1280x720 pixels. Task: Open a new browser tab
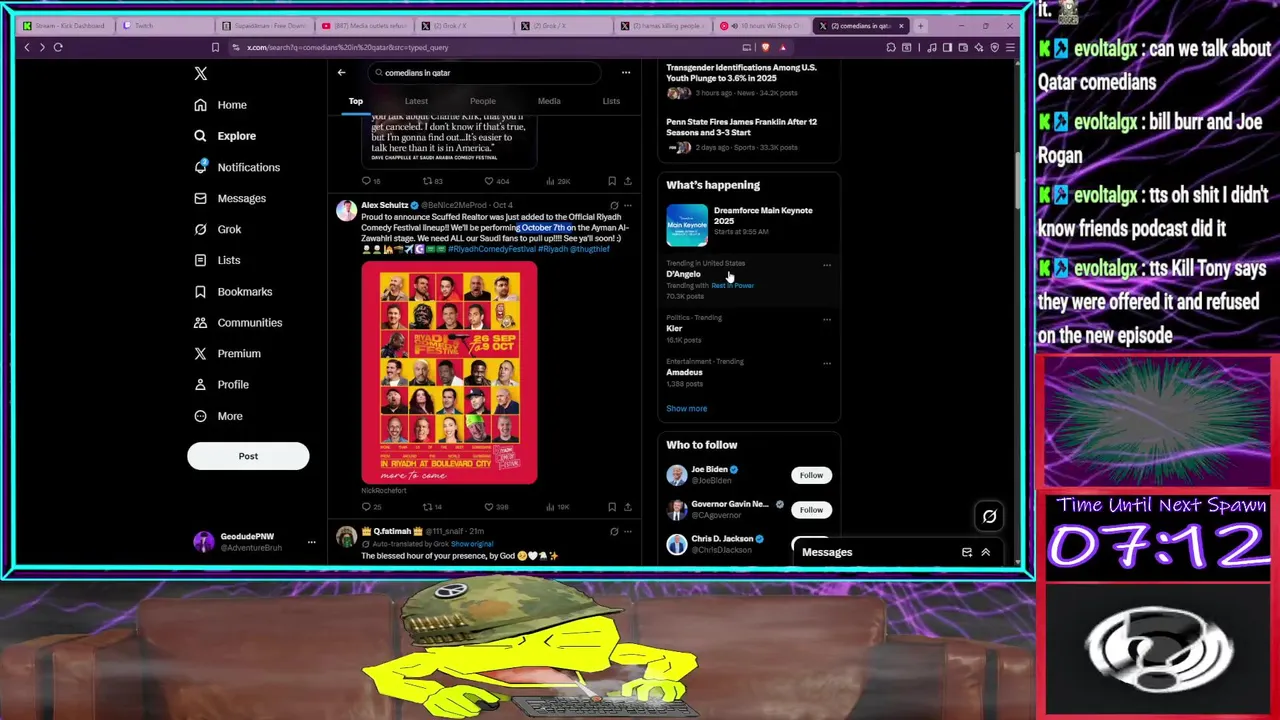pos(921,25)
